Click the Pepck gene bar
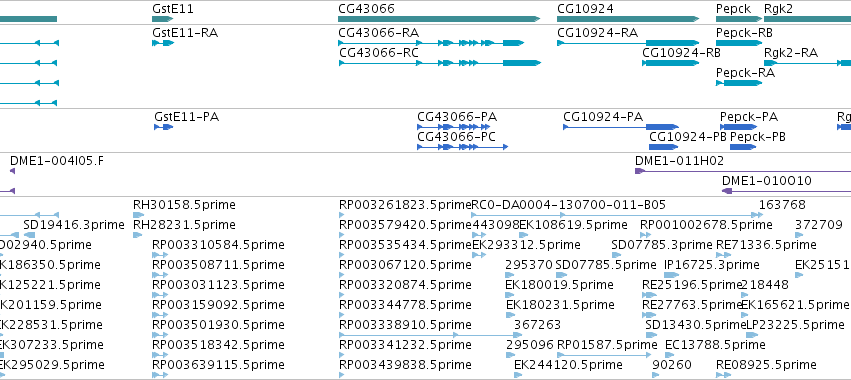851x380 pixels. (x=739, y=19)
